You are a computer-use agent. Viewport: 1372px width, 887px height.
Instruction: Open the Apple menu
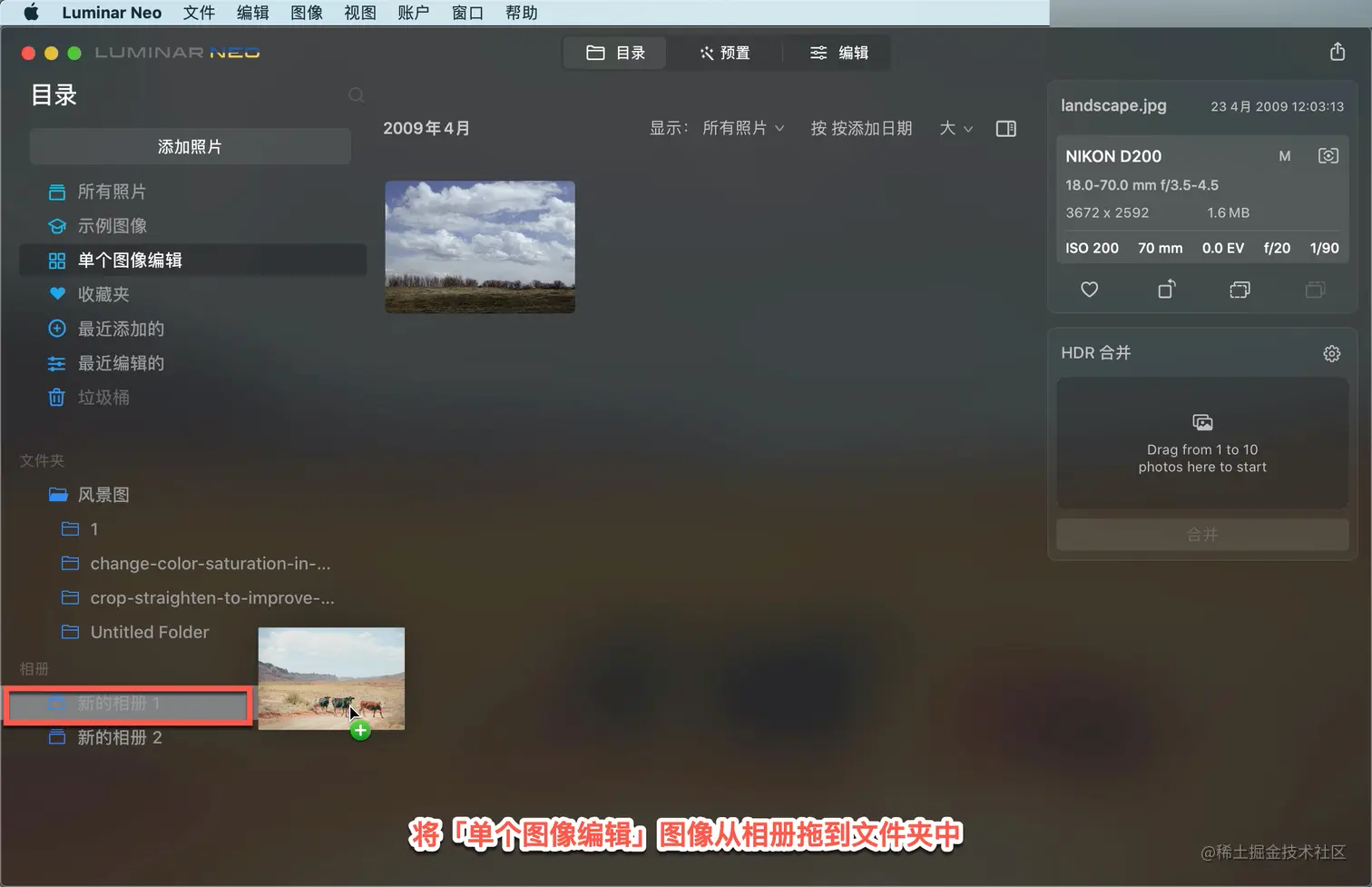pos(32,13)
